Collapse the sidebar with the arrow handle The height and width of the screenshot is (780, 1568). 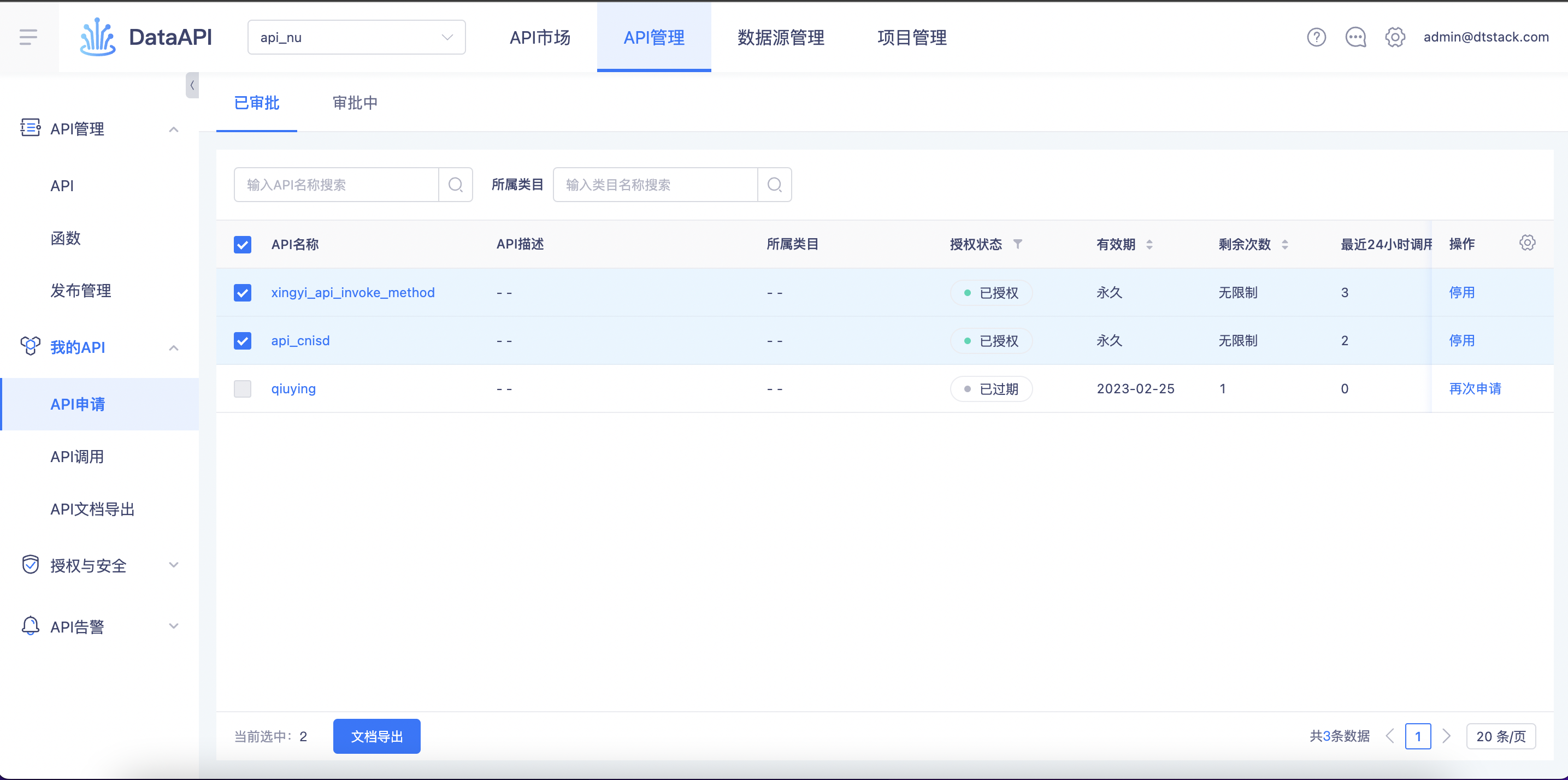pos(192,85)
